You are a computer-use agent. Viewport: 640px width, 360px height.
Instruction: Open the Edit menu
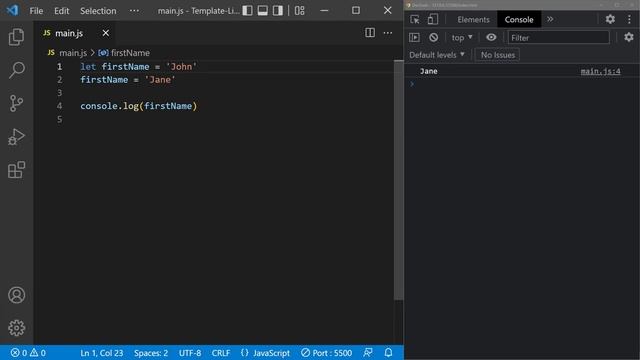point(62,11)
